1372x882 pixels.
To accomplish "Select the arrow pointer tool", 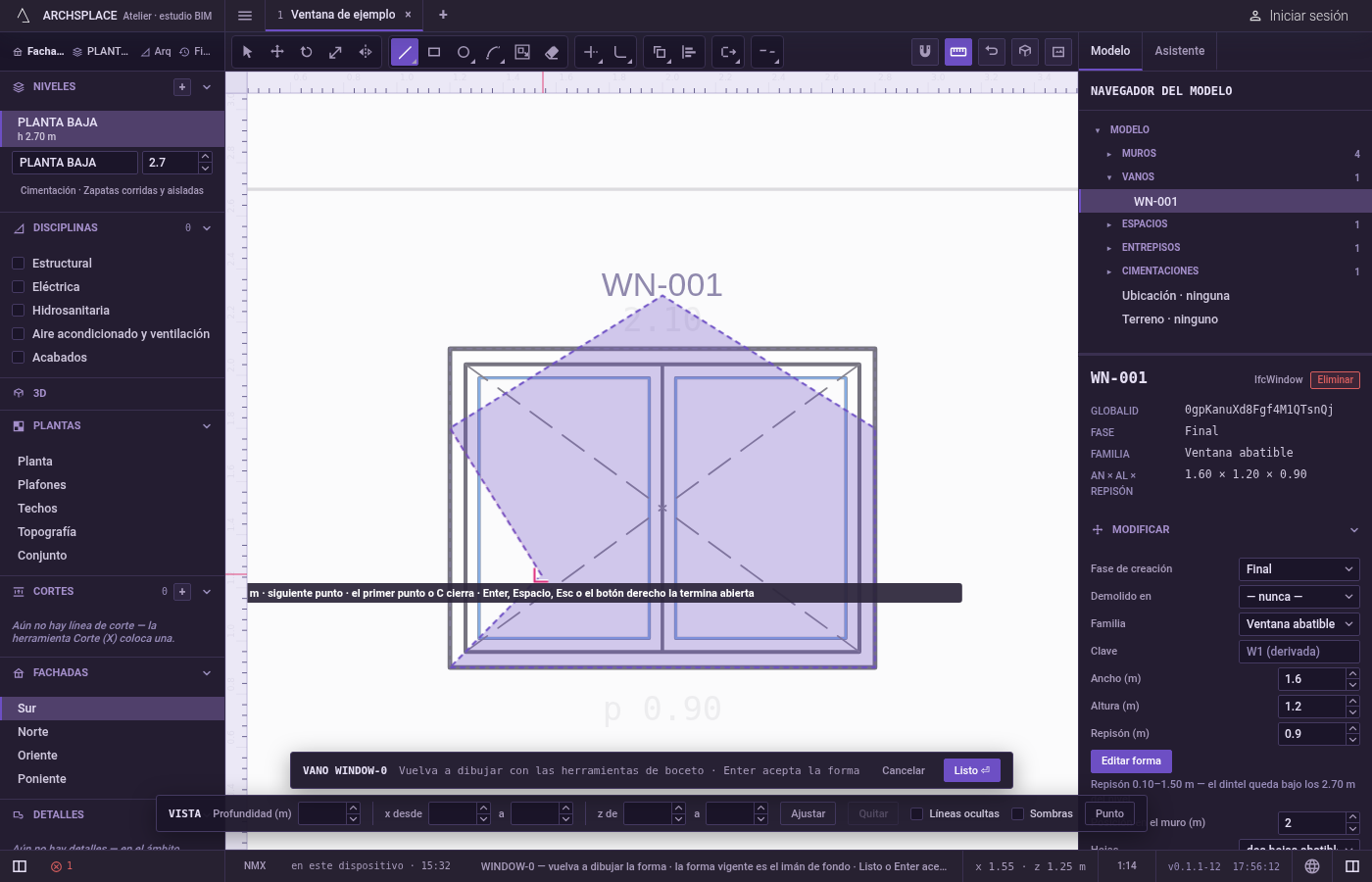I will pos(247,52).
